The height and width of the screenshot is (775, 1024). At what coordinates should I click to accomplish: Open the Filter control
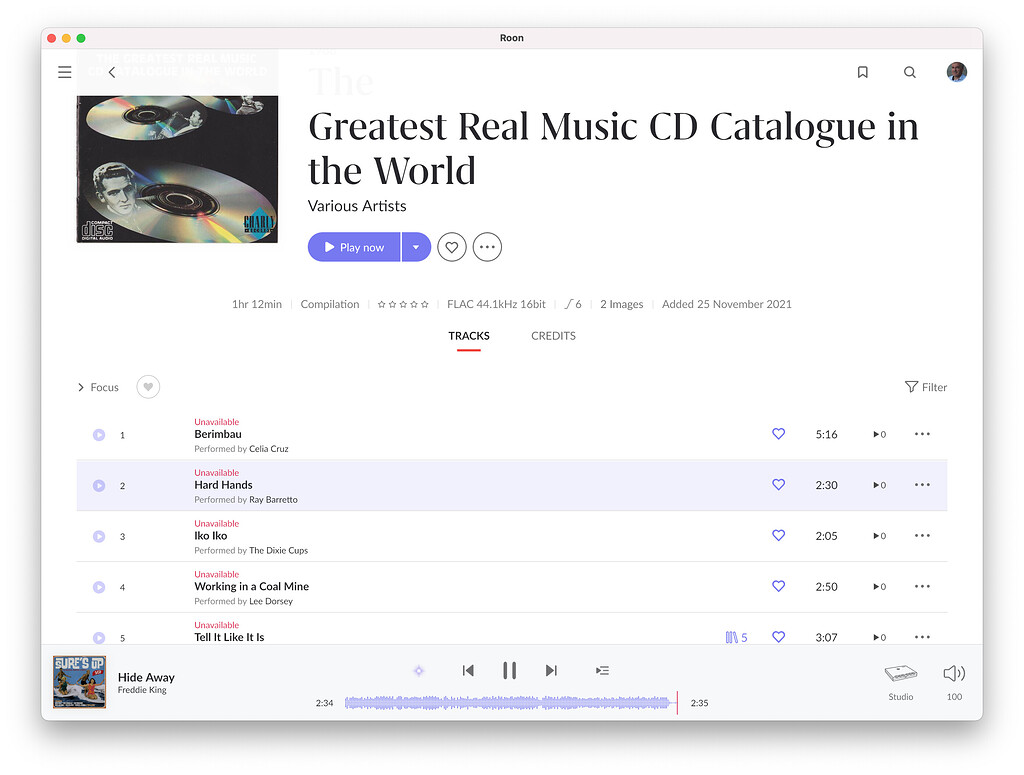924,387
